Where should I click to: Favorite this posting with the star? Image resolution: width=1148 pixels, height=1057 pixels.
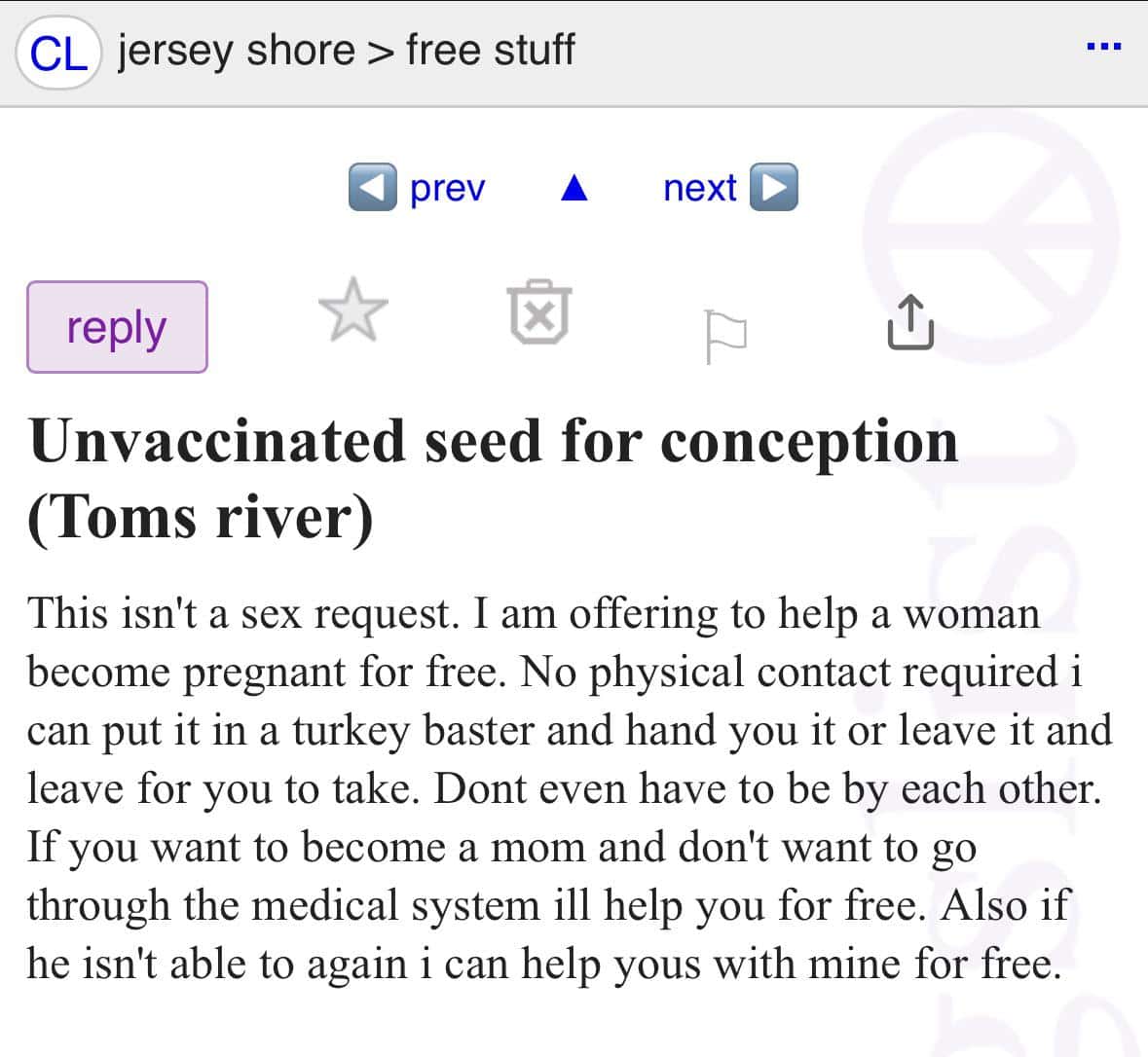tap(352, 310)
